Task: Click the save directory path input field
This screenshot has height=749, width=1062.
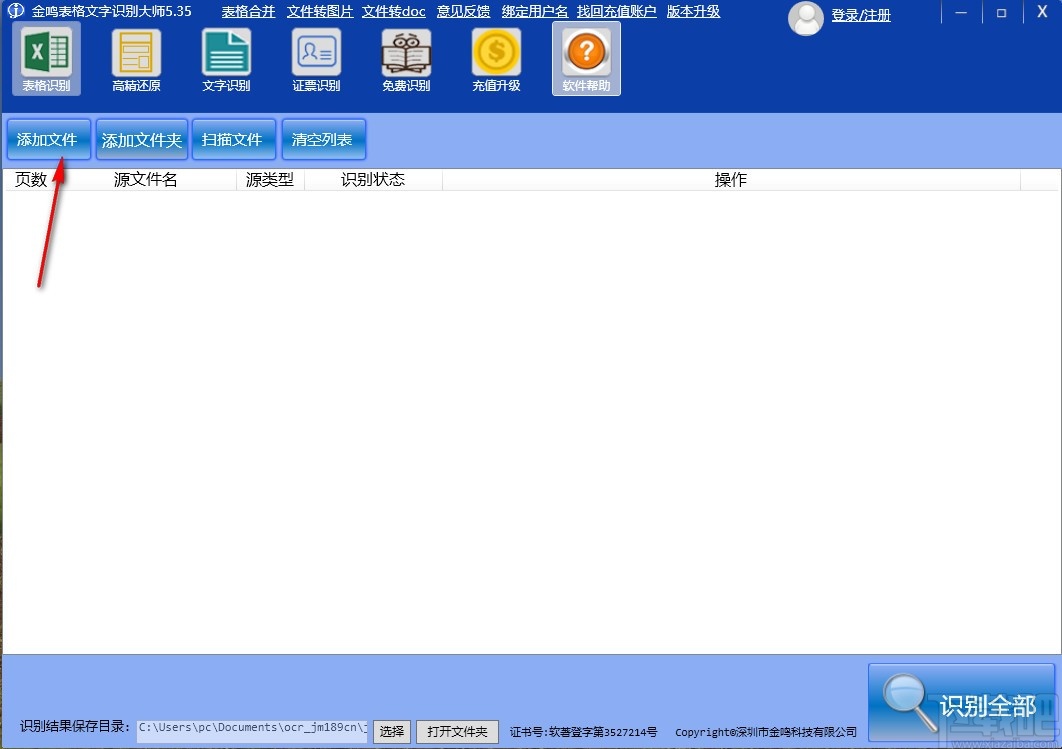Action: pyautogui.click(x=250, y=727)
